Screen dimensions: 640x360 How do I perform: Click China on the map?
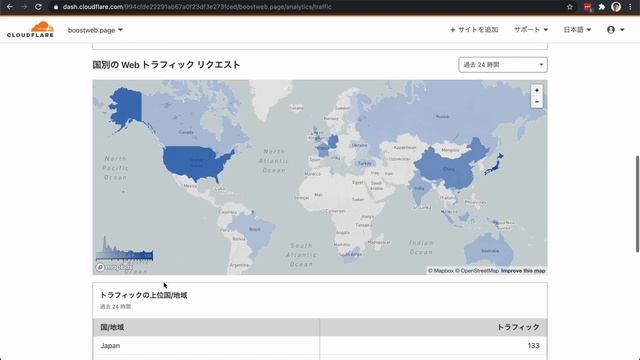[x=448, y=168]
